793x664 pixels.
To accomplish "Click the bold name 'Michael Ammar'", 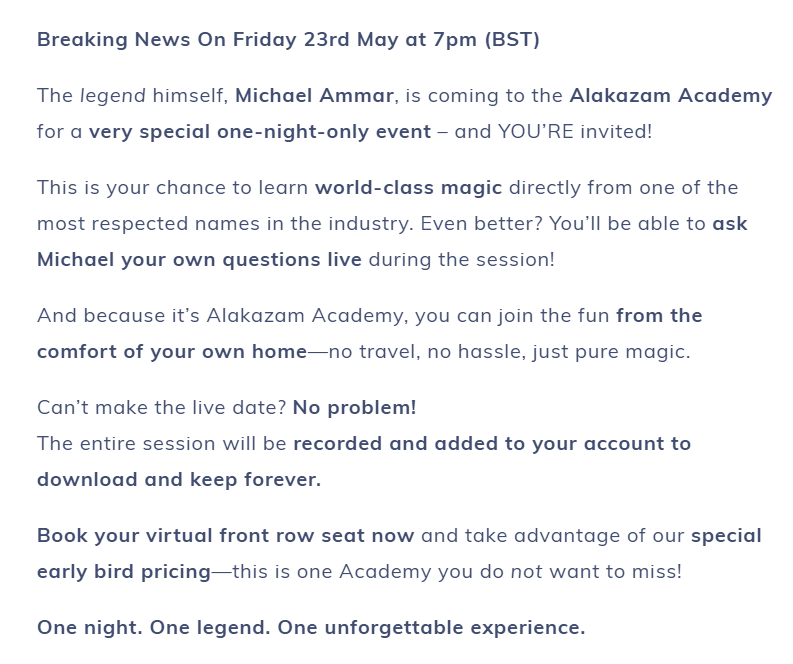I will coord(314,95).
